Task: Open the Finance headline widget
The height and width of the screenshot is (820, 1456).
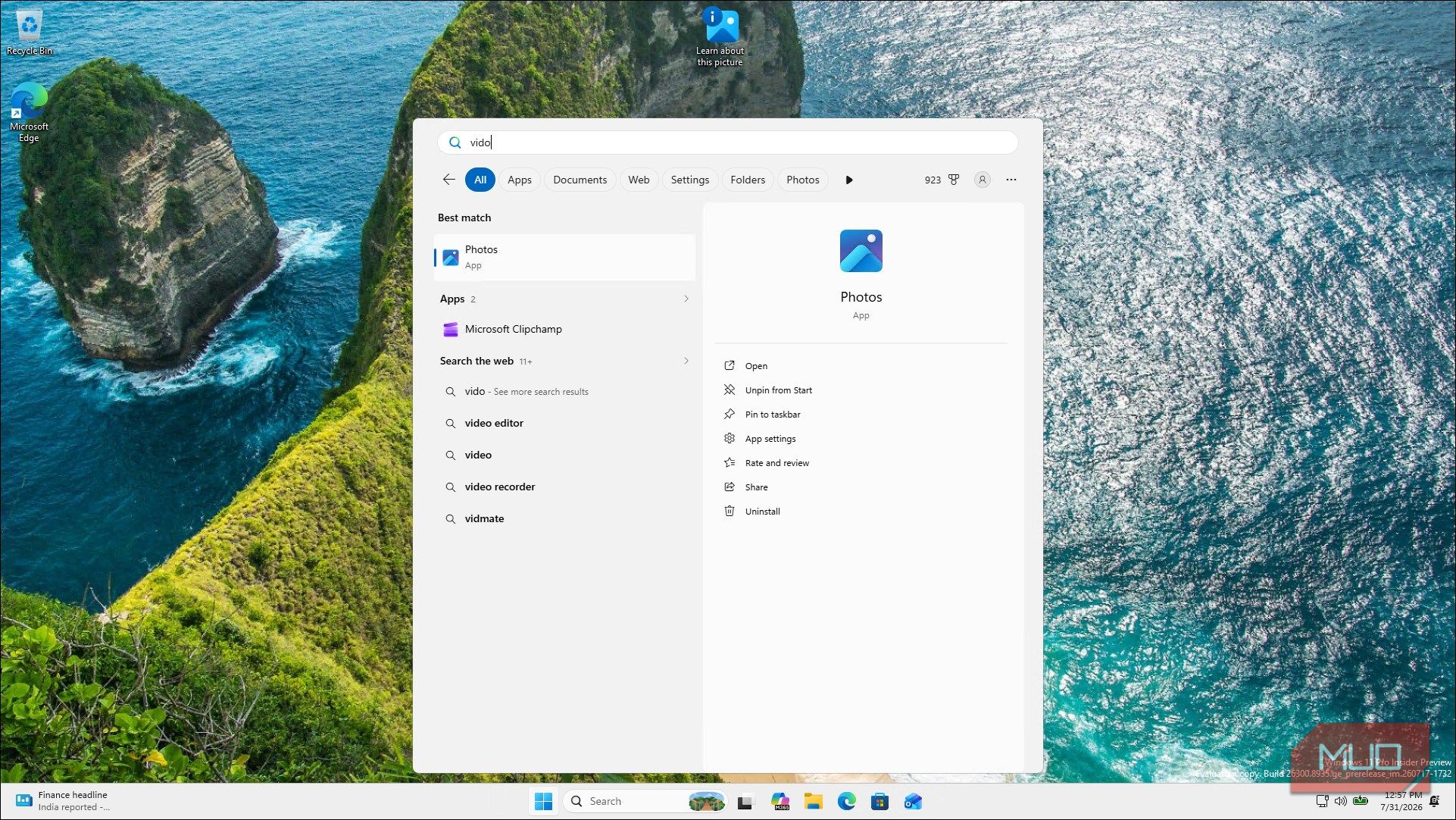Action: [62, 801]
